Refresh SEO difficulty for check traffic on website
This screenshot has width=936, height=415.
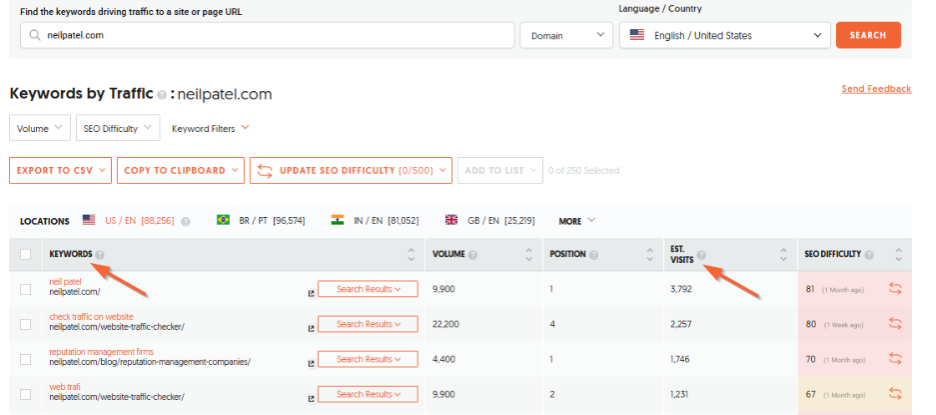(895, 324)
